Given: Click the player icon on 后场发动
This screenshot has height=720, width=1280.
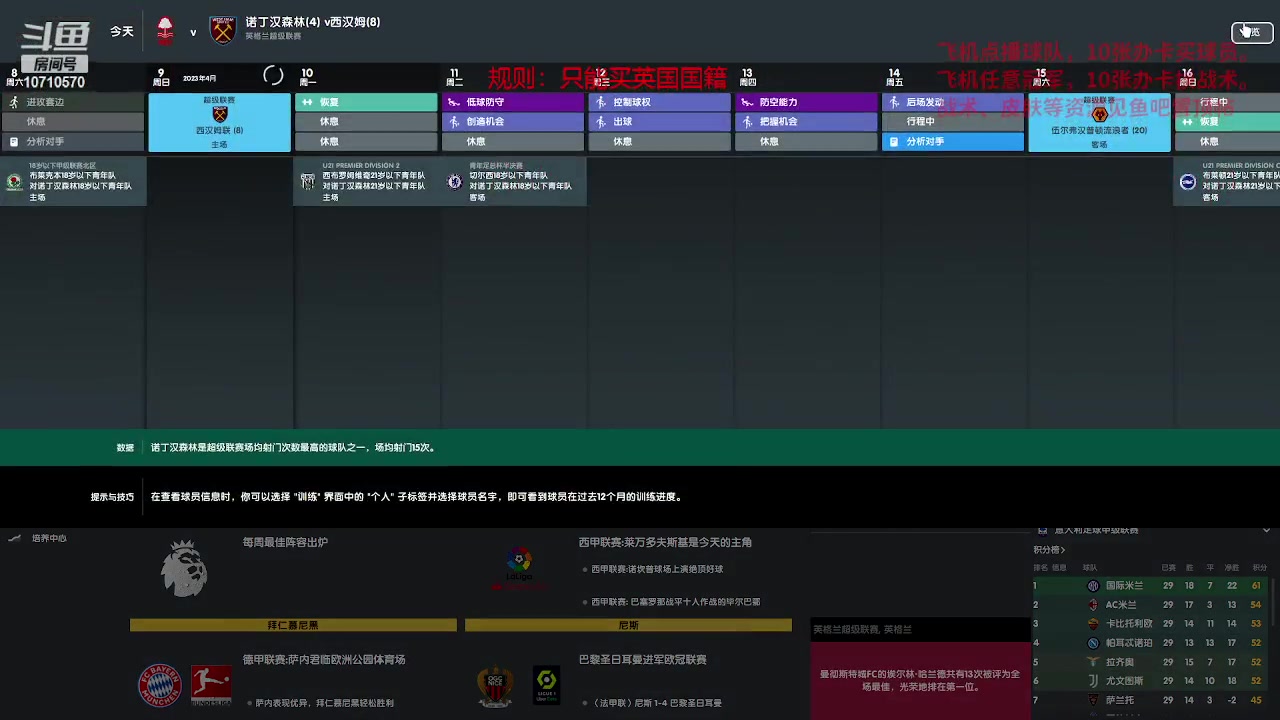Looking at the screenshot, I should (x=894, y=102).
